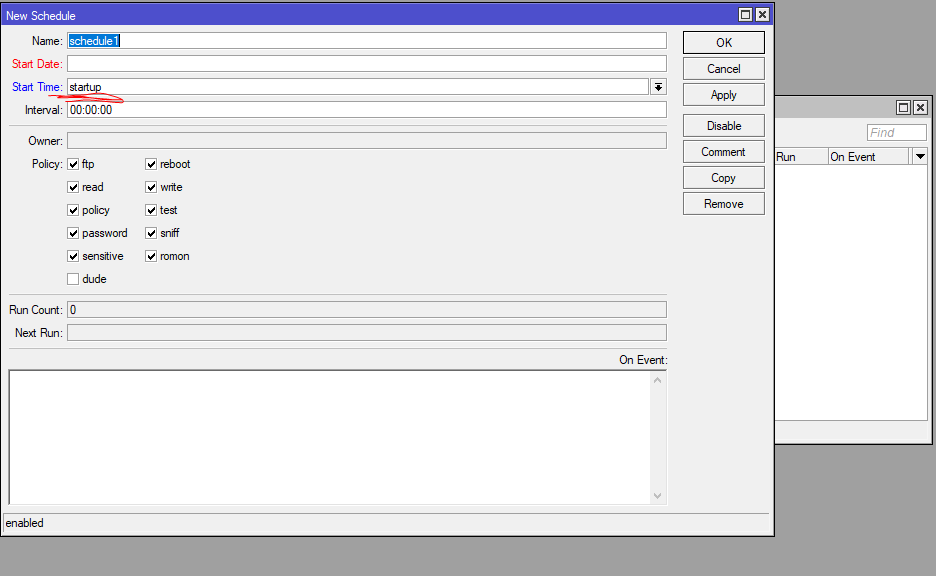The height and width of the screenshot is (576, 936).
Task: Click into the Start Date field
Action: click(367, 64)
